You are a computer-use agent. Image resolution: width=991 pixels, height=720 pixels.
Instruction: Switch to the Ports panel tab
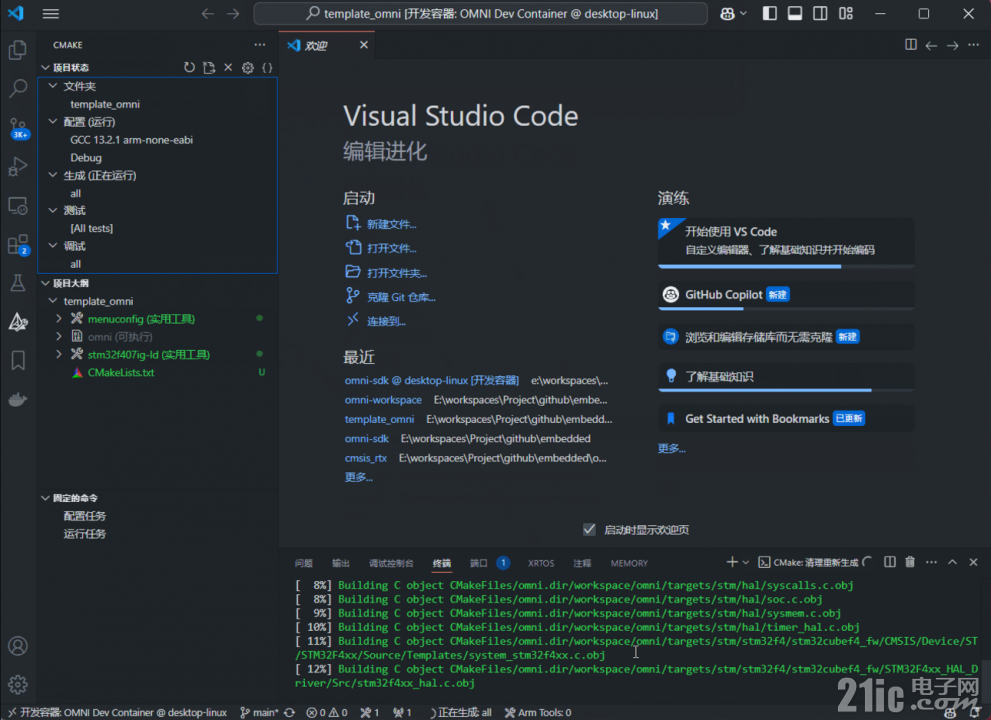tap(478, 563)
